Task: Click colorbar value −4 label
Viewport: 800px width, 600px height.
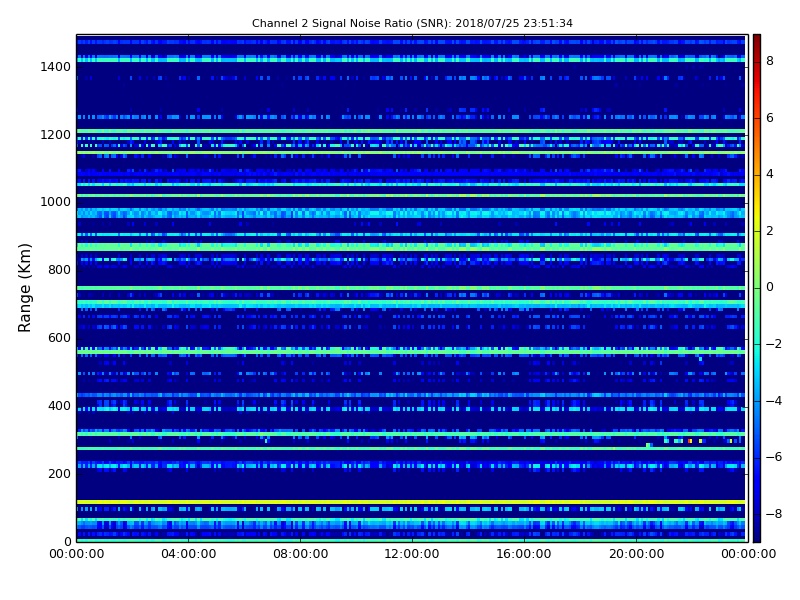Action: click(774, 401)
